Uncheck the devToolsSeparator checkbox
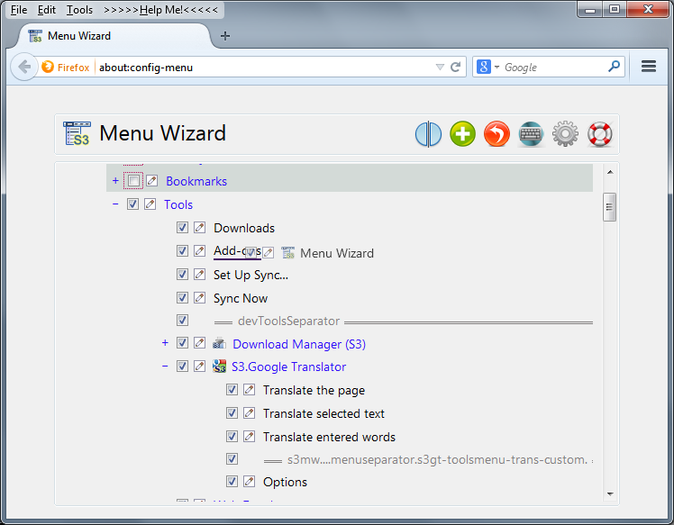Image resolution: width=674 pixels, height=525 pixels. [x=182, y=320]
